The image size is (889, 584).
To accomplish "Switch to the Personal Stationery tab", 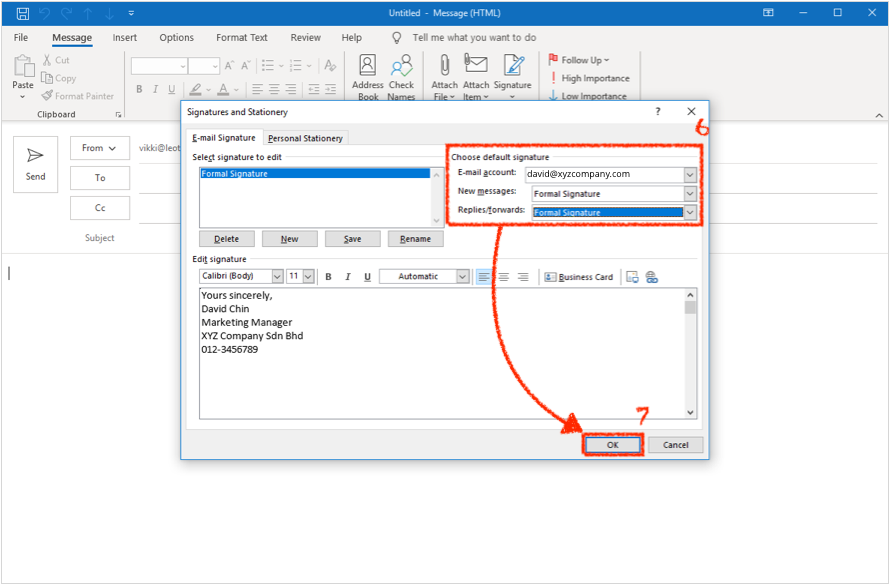I will (305, 139).
